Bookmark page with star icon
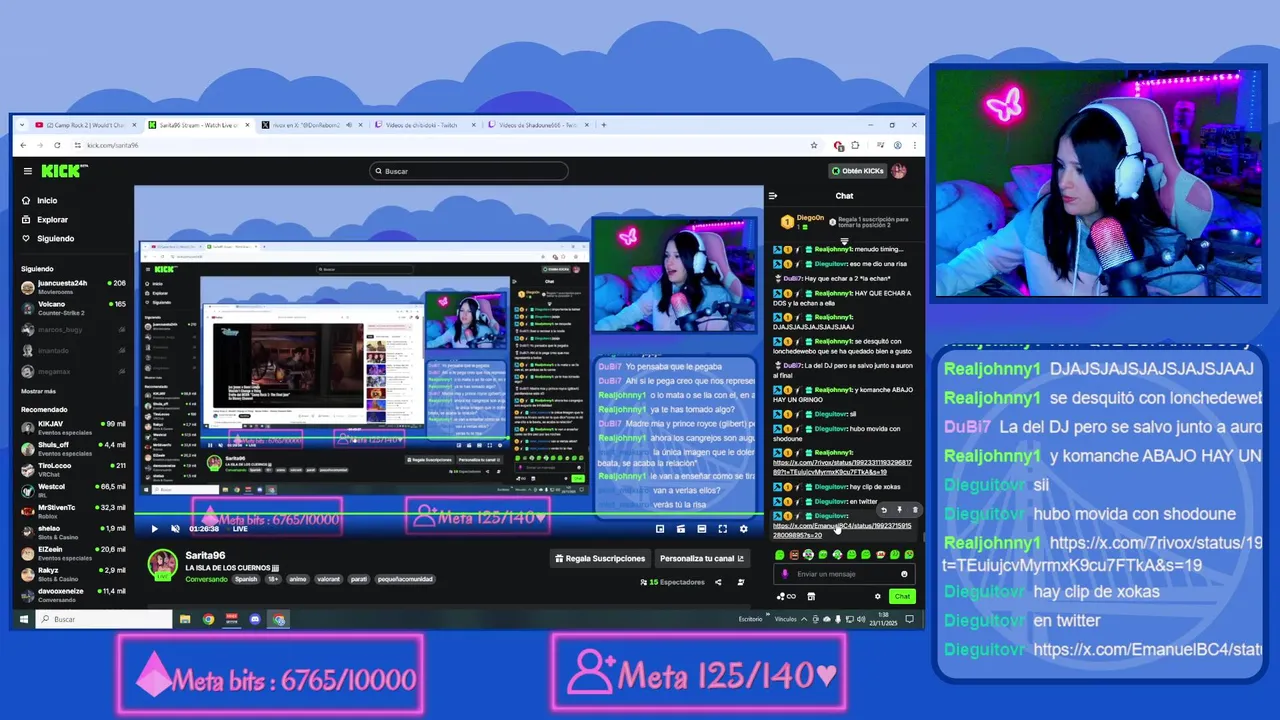This screenshot has height=720, width=1280. pos(814,145)
